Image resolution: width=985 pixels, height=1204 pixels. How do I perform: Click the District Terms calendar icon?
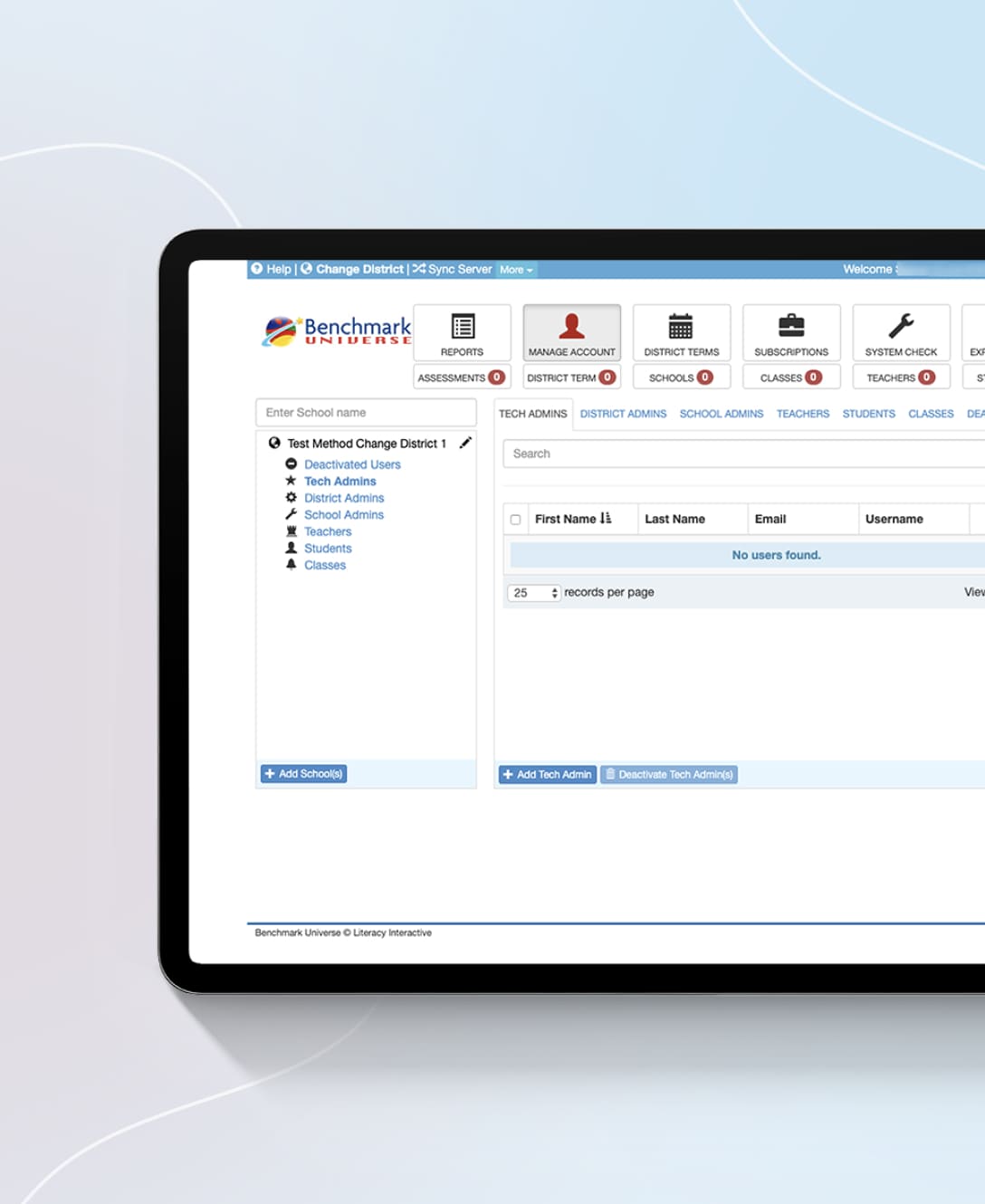click(681, 324)
